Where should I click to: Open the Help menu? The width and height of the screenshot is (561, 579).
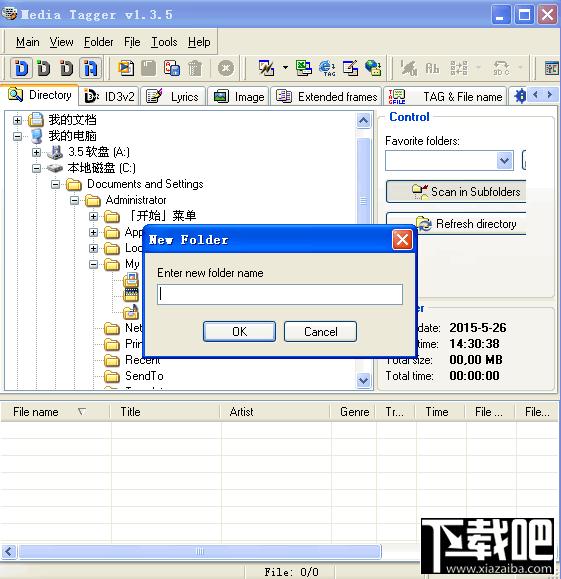[x=199, y=42]
